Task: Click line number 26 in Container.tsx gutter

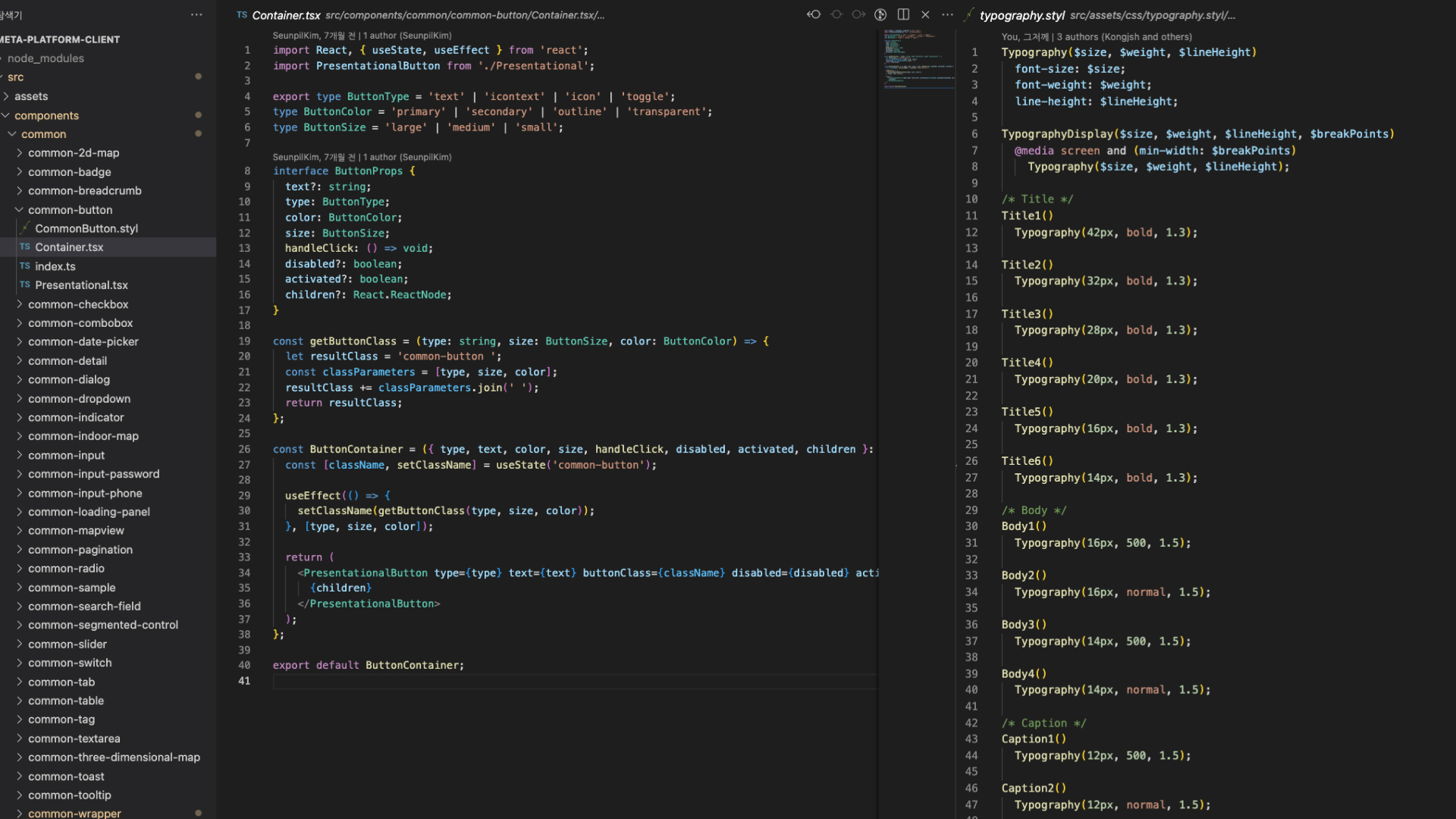Action: click(x=244, y=449)
